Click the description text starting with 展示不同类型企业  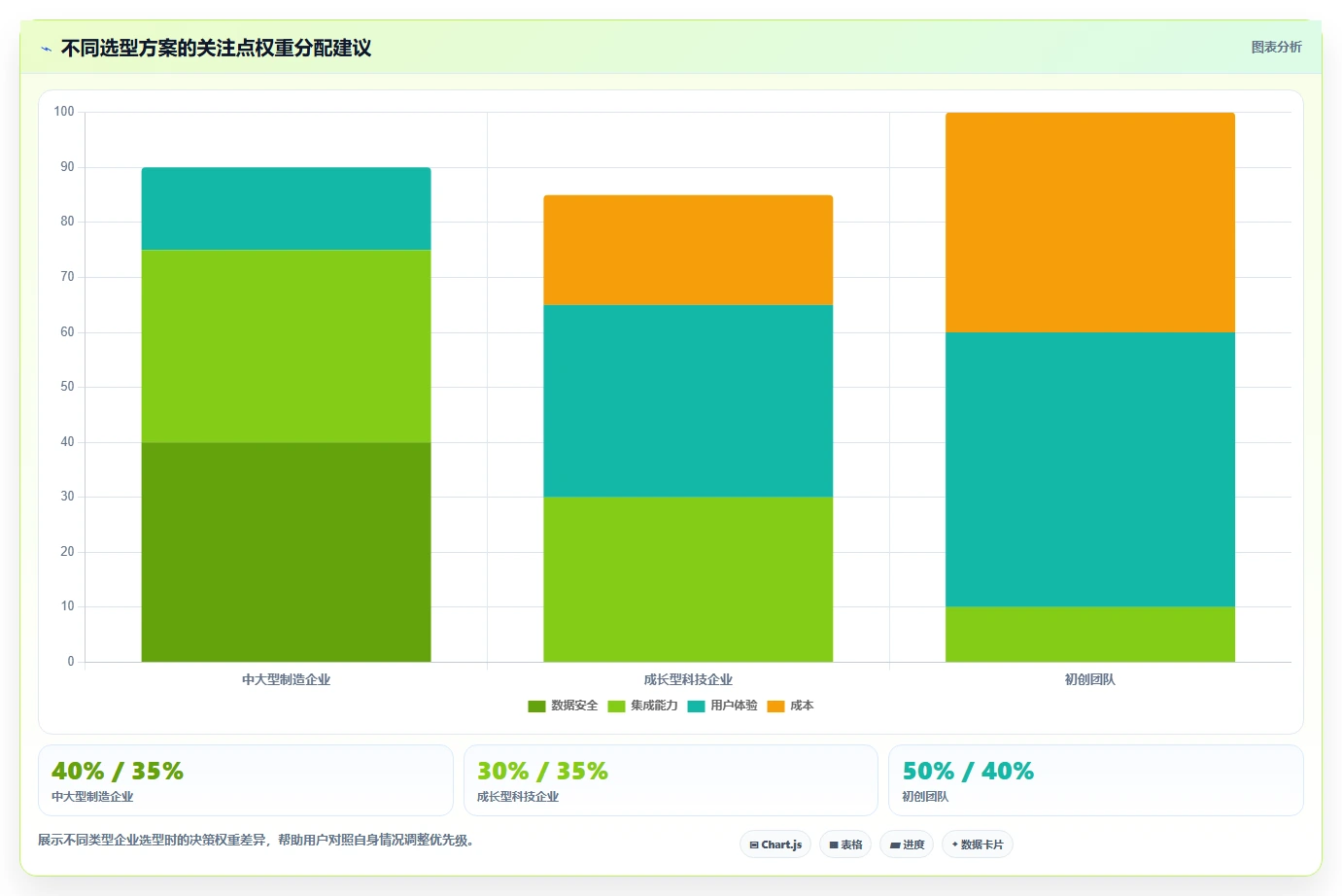(x=257, y=840)
